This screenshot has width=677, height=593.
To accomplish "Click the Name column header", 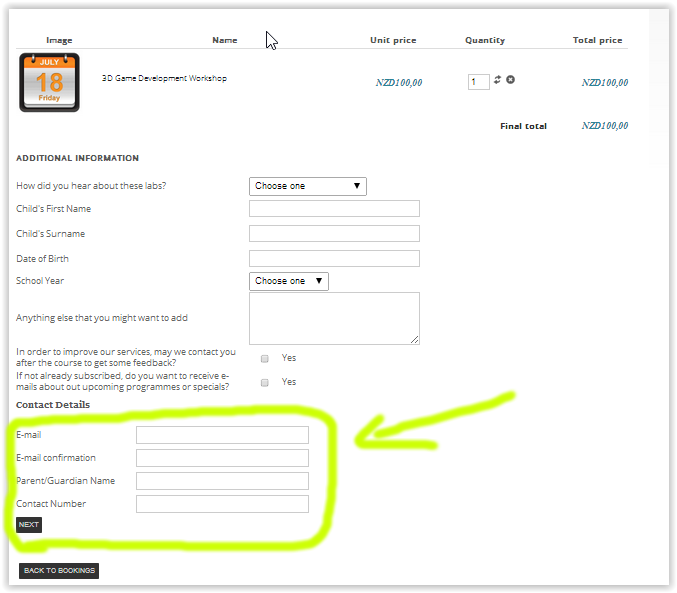I will (x=225, y=40).
